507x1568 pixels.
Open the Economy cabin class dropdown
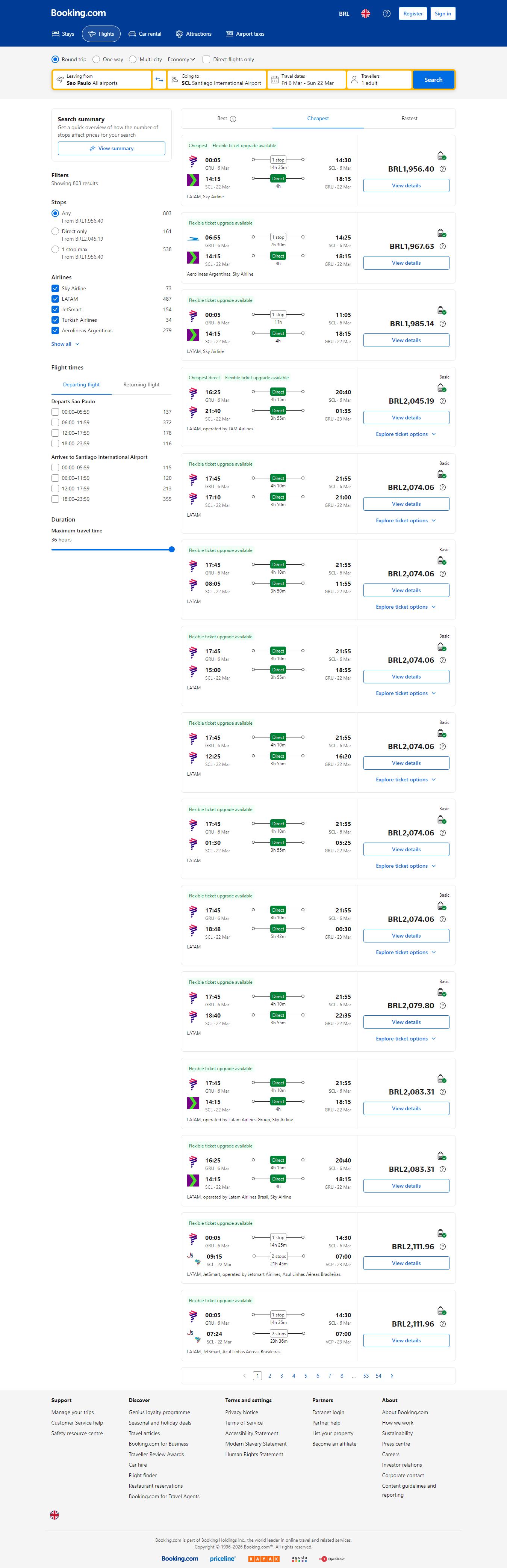pos(181,60)
